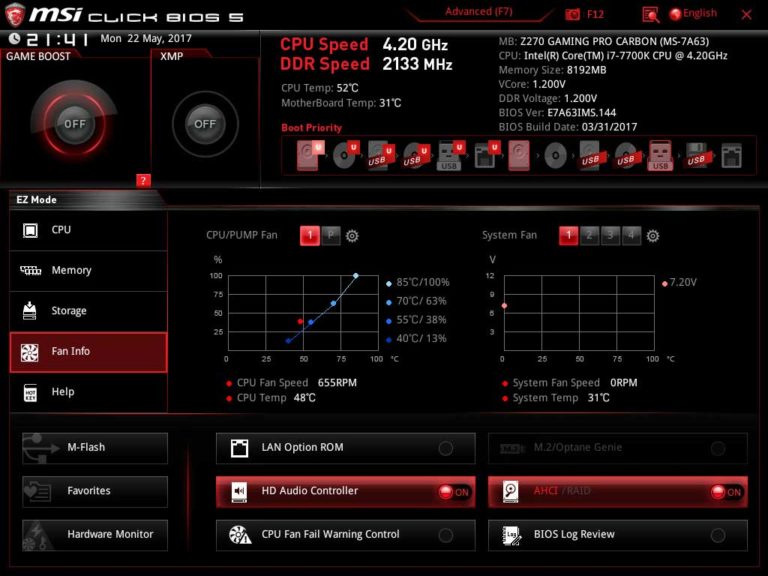Open System Fan settings gear
The width and height of the screenshot is (768, 576).
tap(652, 236)
